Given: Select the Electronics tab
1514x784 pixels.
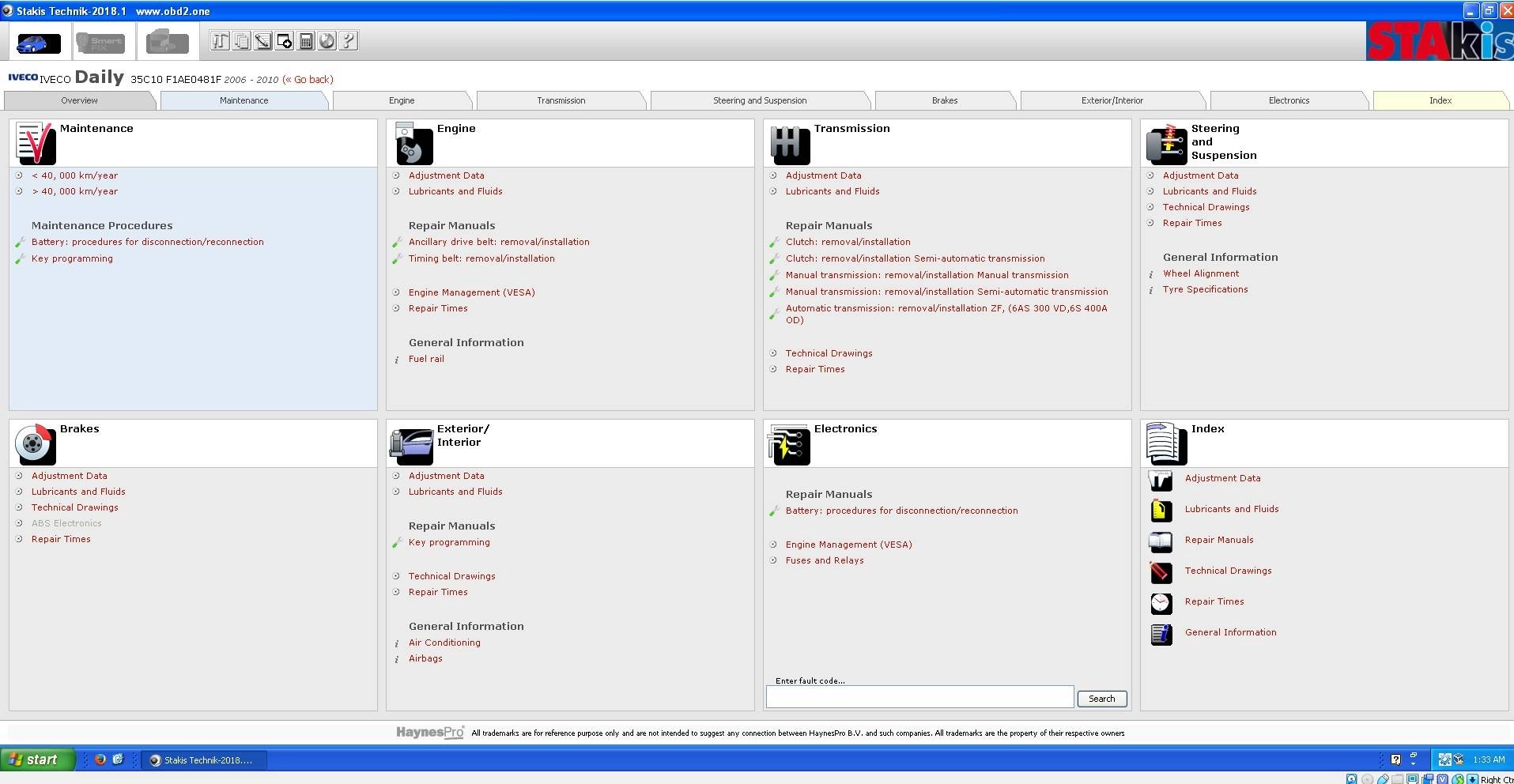Looking at the screenshot, I should (1289, 100).
